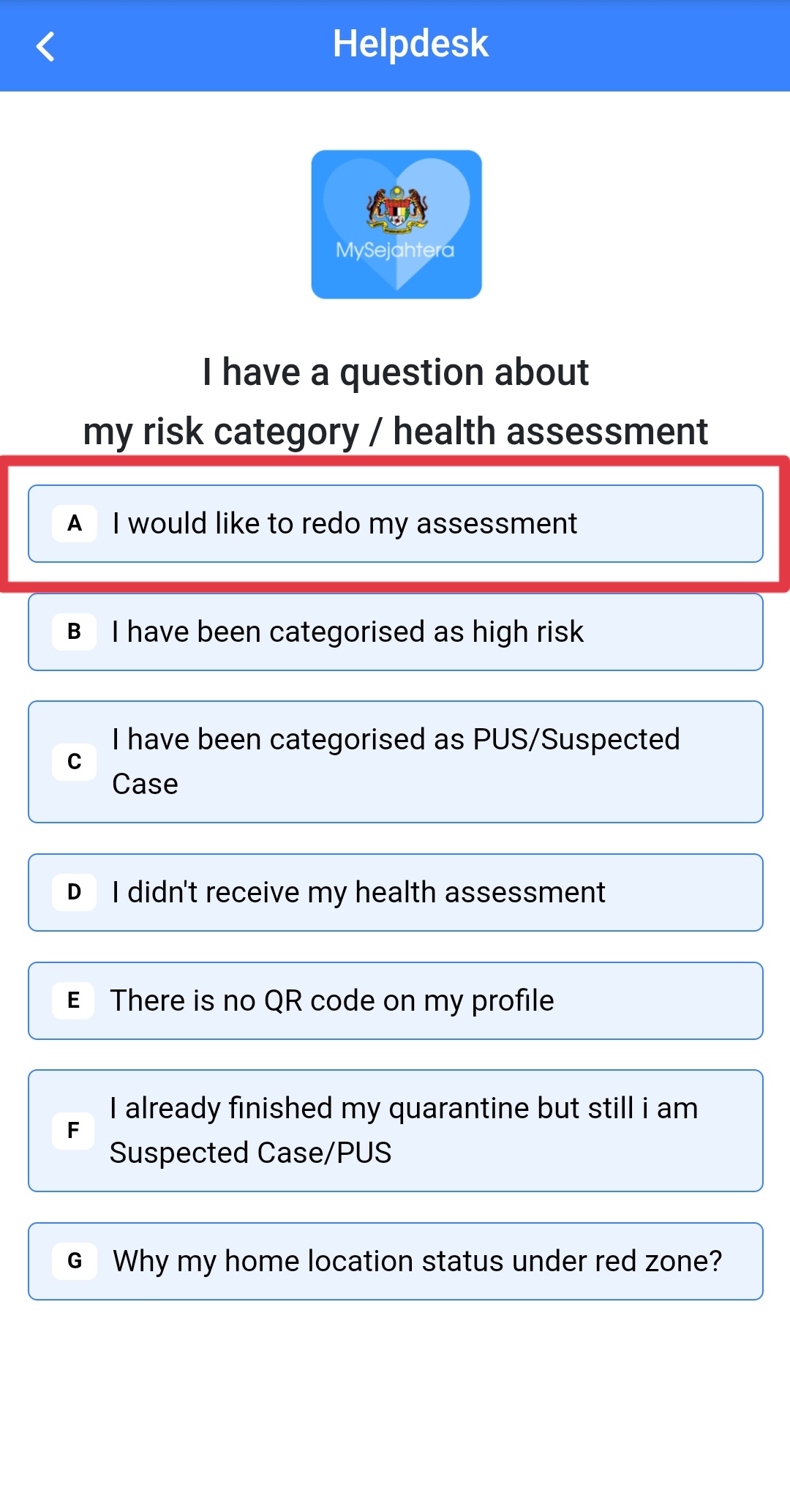This screenshot has height=1512, width=790.
Task: Click the letter A badge
Action: 75,524
